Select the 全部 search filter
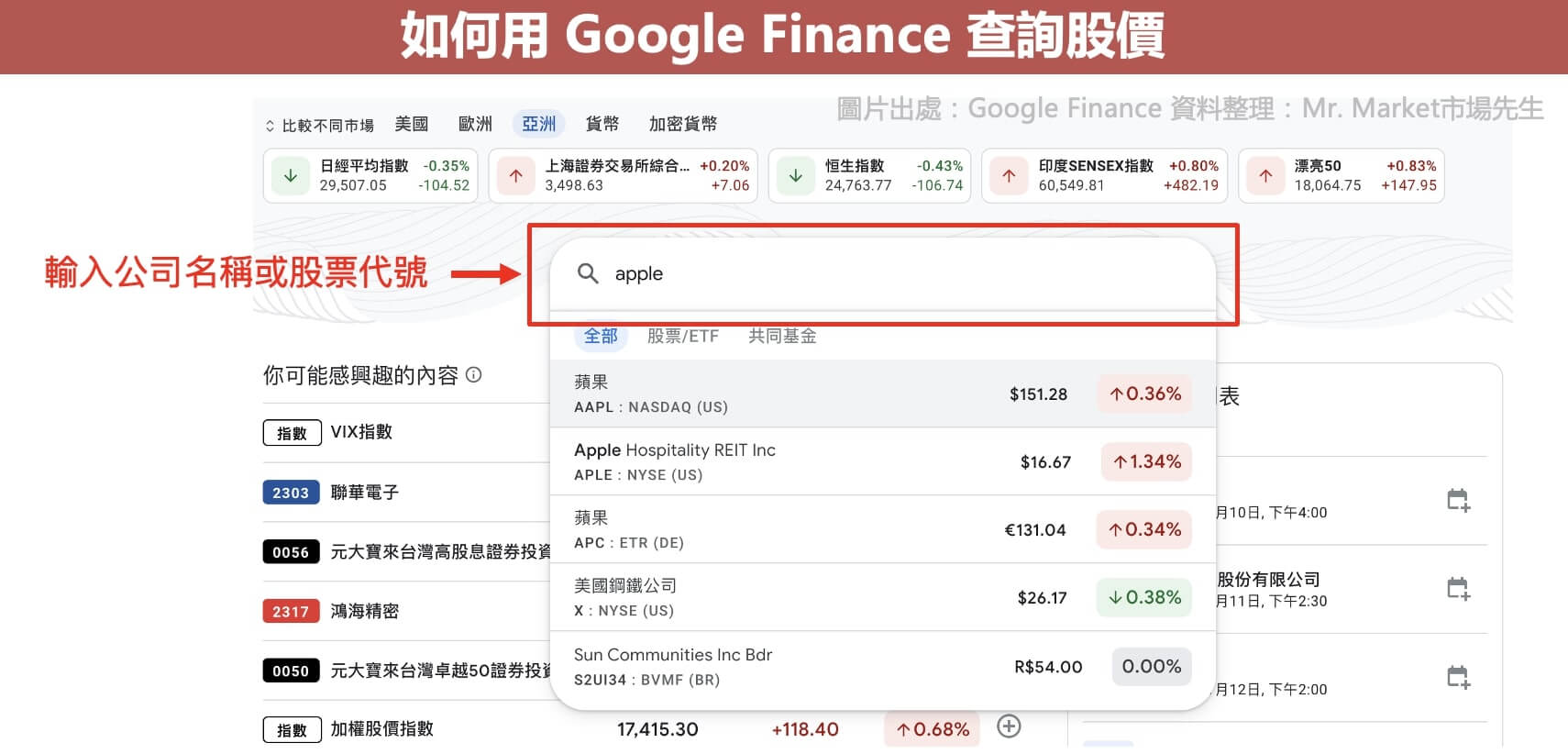Viewport: 1568px width, 754px height. point(601,336)
